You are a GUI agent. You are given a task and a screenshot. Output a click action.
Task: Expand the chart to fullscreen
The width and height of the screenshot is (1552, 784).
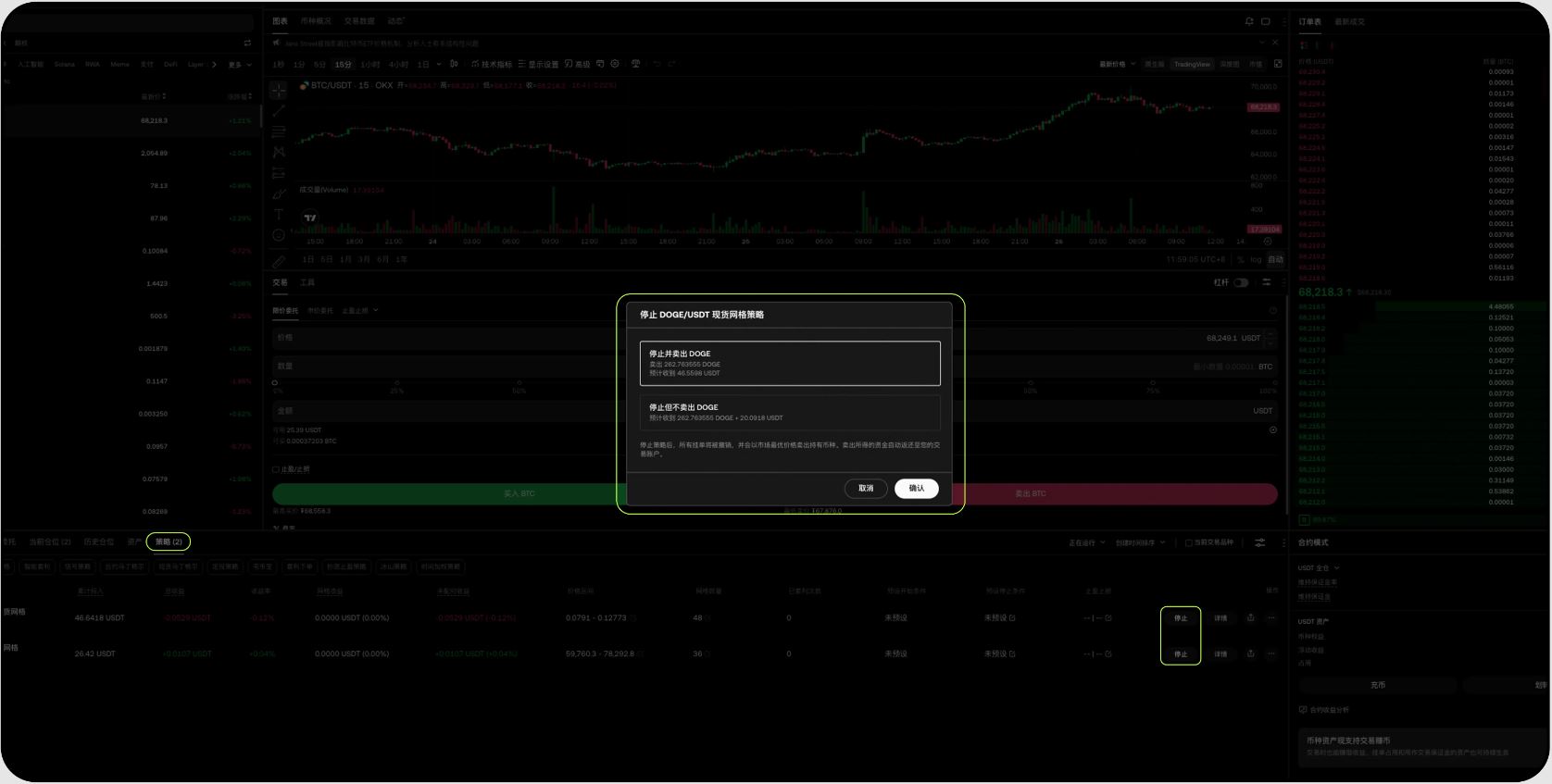(x=1278, y=64)
